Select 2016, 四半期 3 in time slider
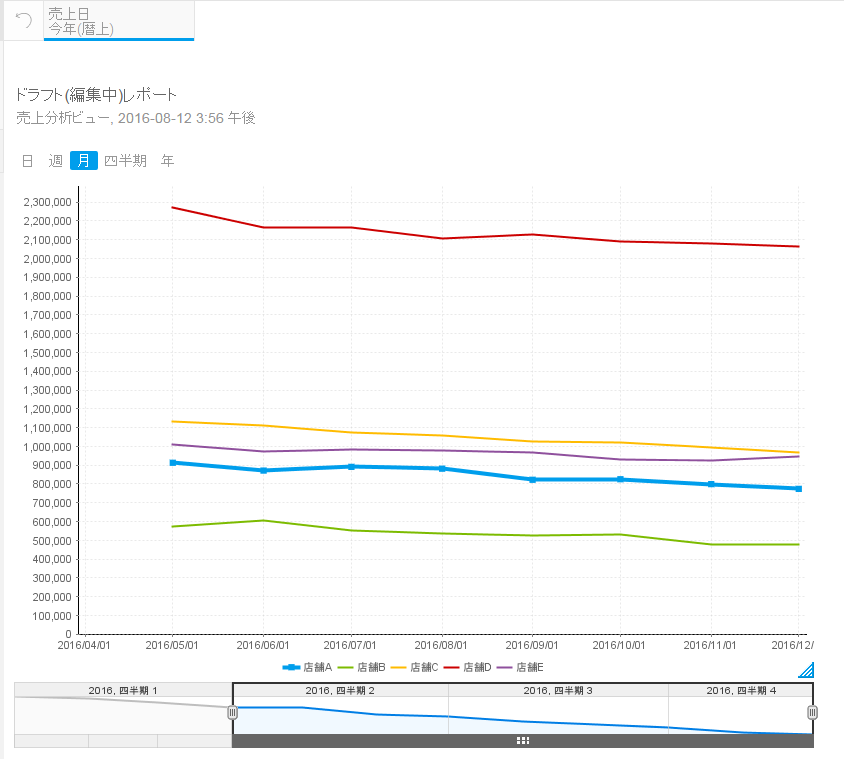The height and width of the screenshot is (759, 844). click(x=558, y=691)
